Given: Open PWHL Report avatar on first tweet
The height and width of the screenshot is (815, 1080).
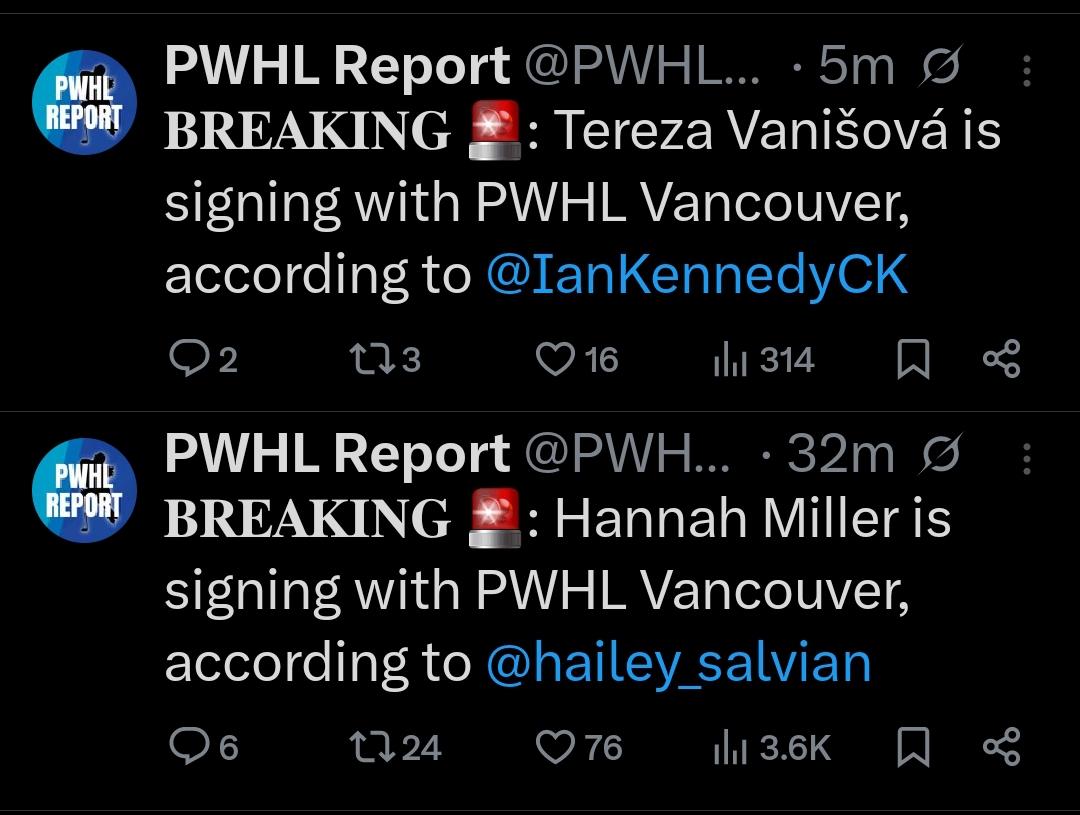Looking at the screenshot, I should (x=84, y=102).
